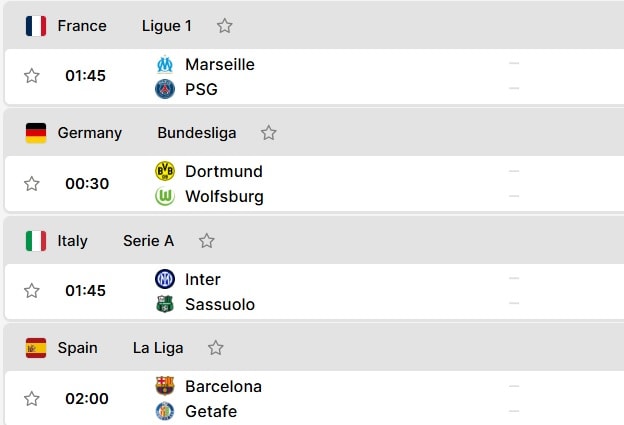Image resolution: width=624 pixels, height=425 pixels.
Task: Select the Spain flag icon
Action: [x=36, y=348]
